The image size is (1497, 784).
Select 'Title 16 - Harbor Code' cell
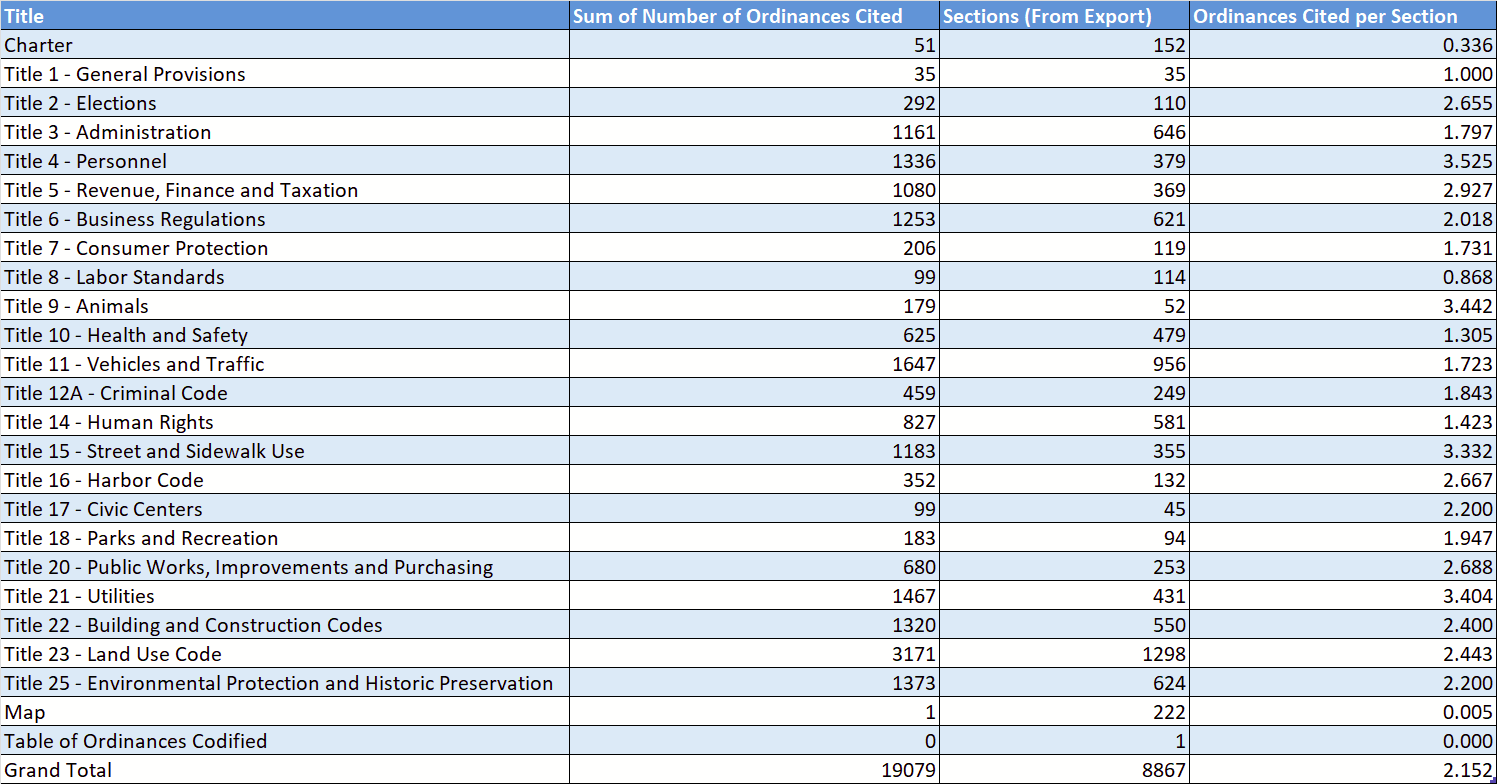pos(285,480)
